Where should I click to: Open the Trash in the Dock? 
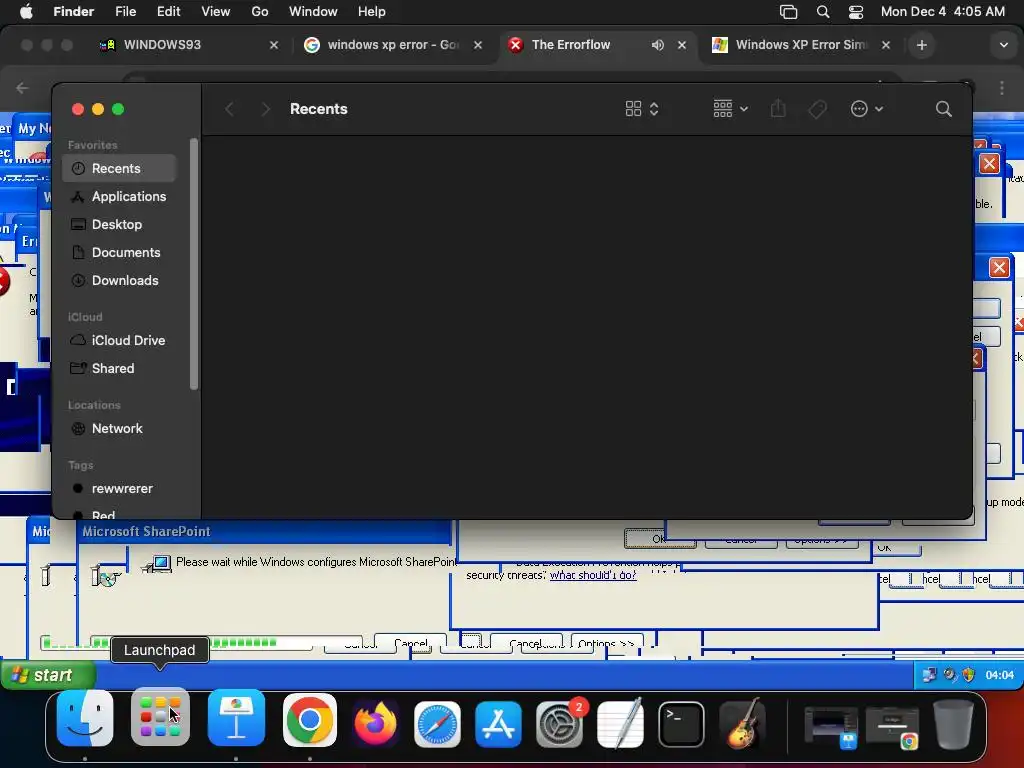[953, 724]
